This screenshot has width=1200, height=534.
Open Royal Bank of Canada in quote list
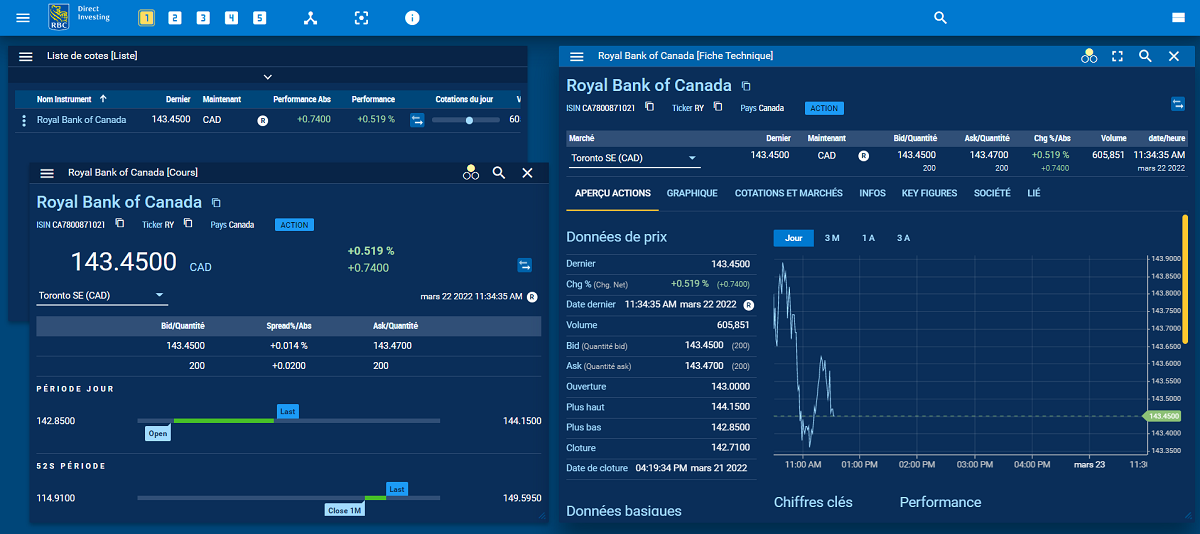82,120
